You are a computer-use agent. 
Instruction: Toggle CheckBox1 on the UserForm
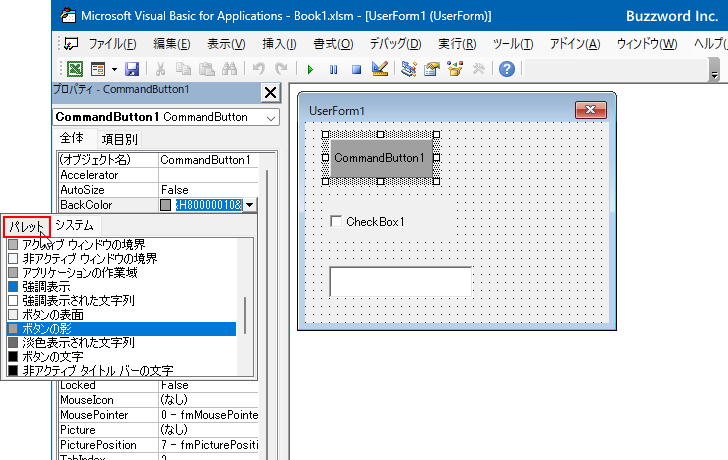click(336, 221)
